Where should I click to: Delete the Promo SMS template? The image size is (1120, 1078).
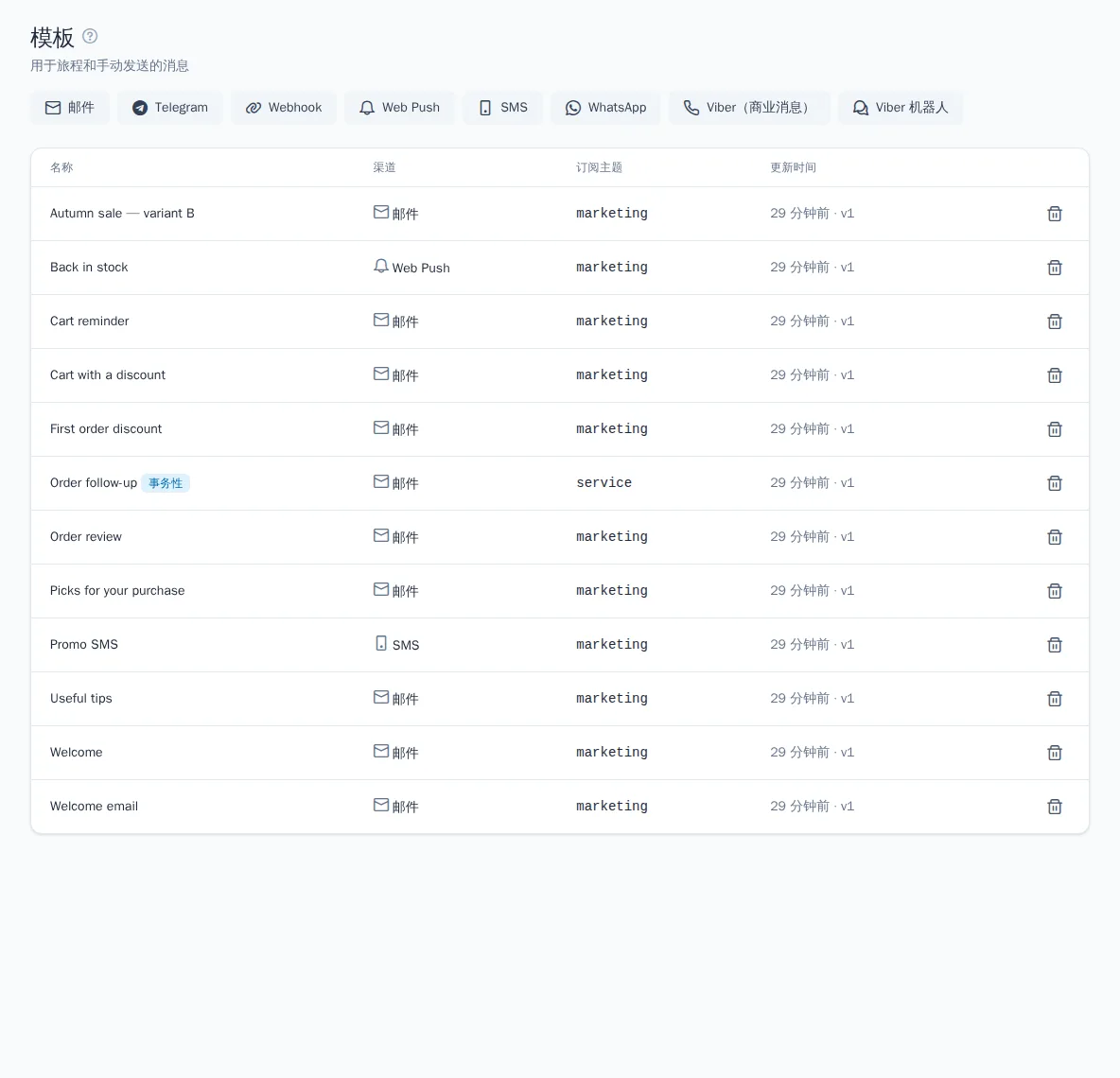point(1055,645)
